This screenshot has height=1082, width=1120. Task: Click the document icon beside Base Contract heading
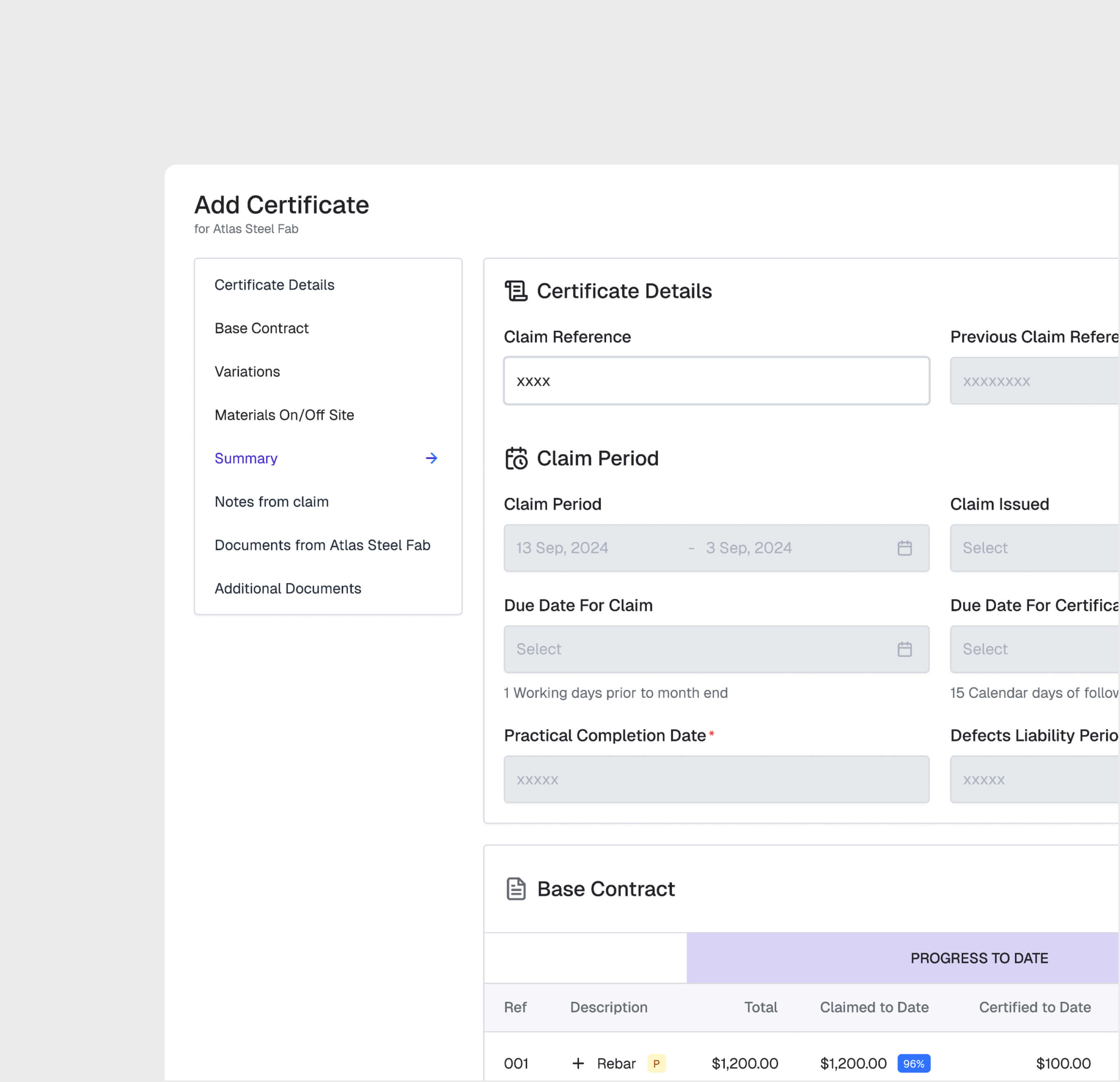coord(516,888)
